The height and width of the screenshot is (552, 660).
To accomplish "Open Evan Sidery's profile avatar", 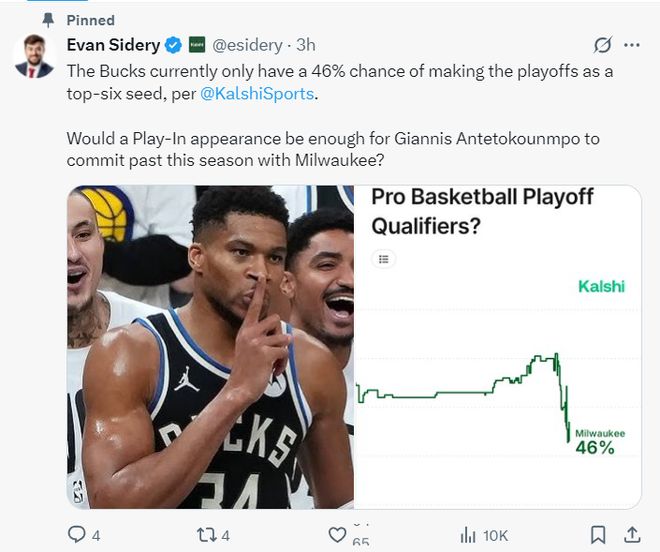I will (34, 56).
